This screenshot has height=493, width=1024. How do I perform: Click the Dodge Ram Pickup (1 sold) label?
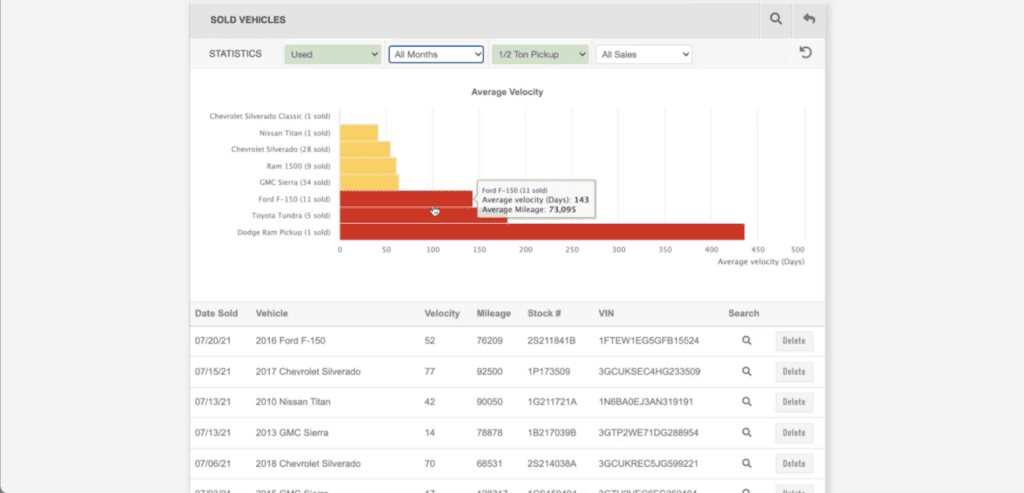click(283, 232)
